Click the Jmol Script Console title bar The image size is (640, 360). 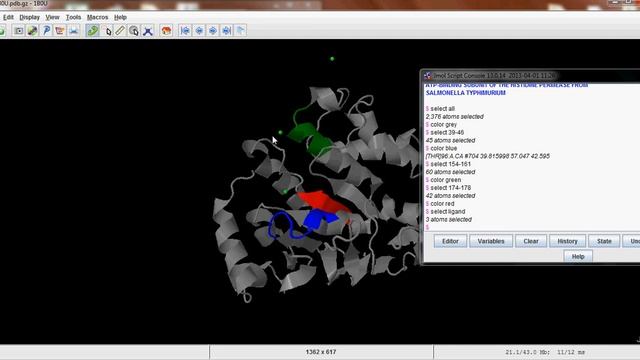531,76
